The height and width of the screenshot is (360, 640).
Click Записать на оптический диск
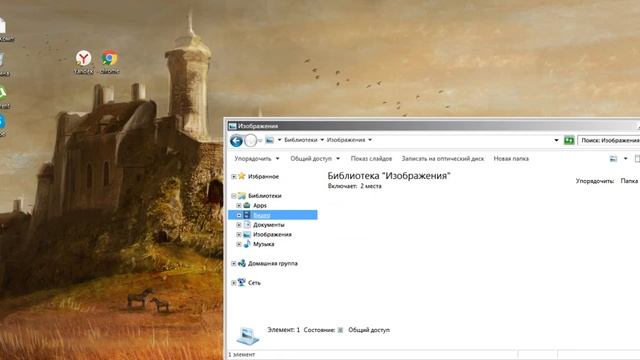pos(442,158)
